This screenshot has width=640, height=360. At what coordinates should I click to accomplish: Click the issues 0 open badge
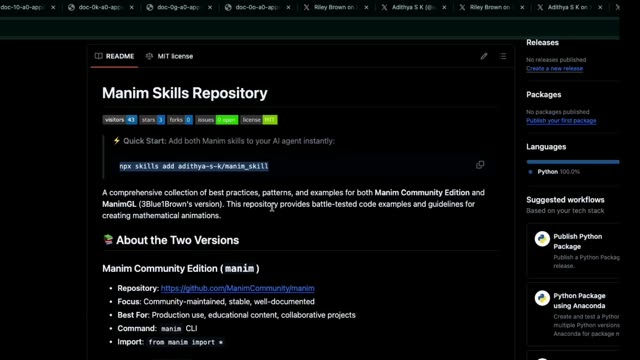coord(216,120)
